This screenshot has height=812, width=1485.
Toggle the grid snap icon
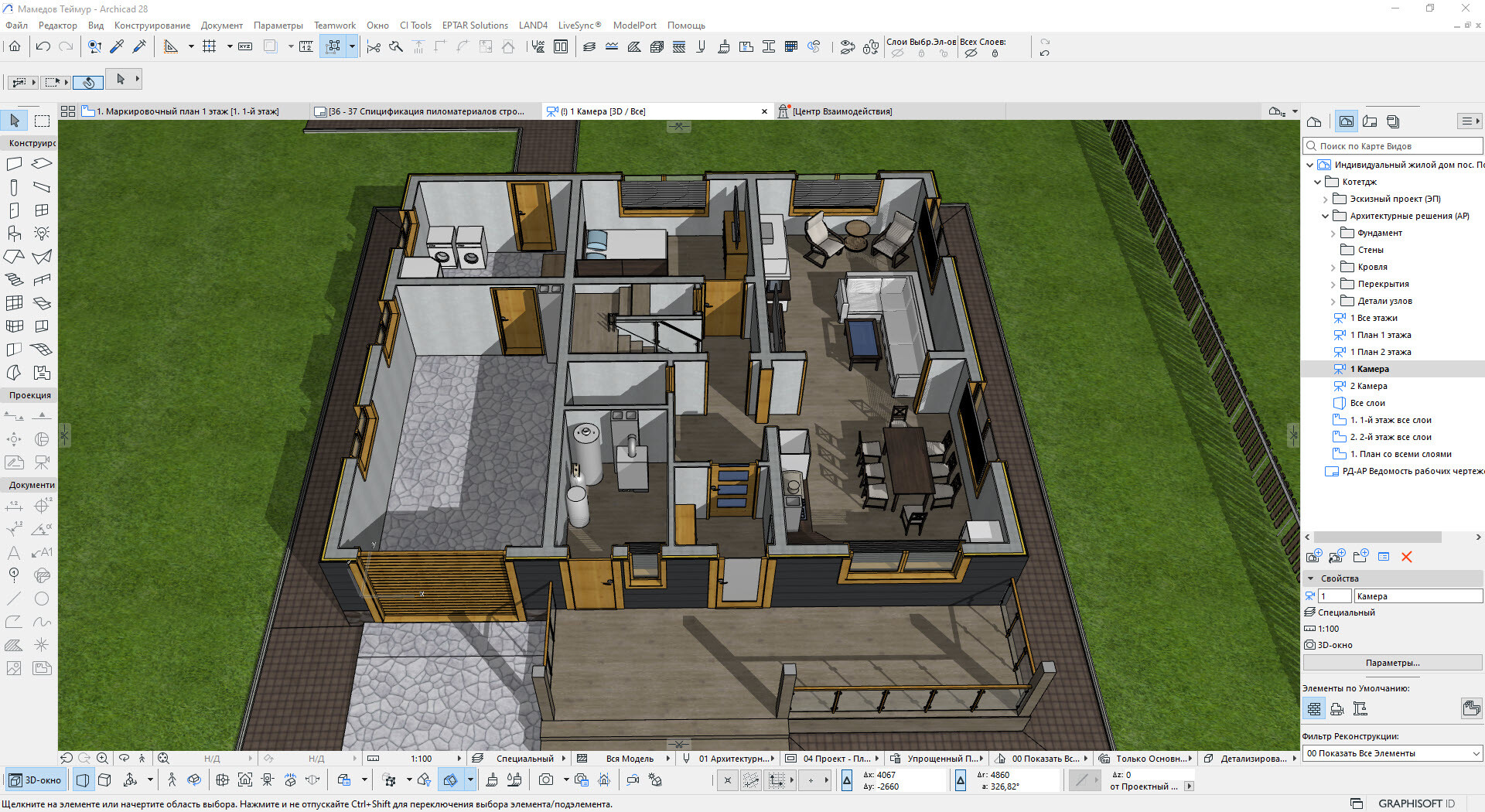tap(209, 47)
